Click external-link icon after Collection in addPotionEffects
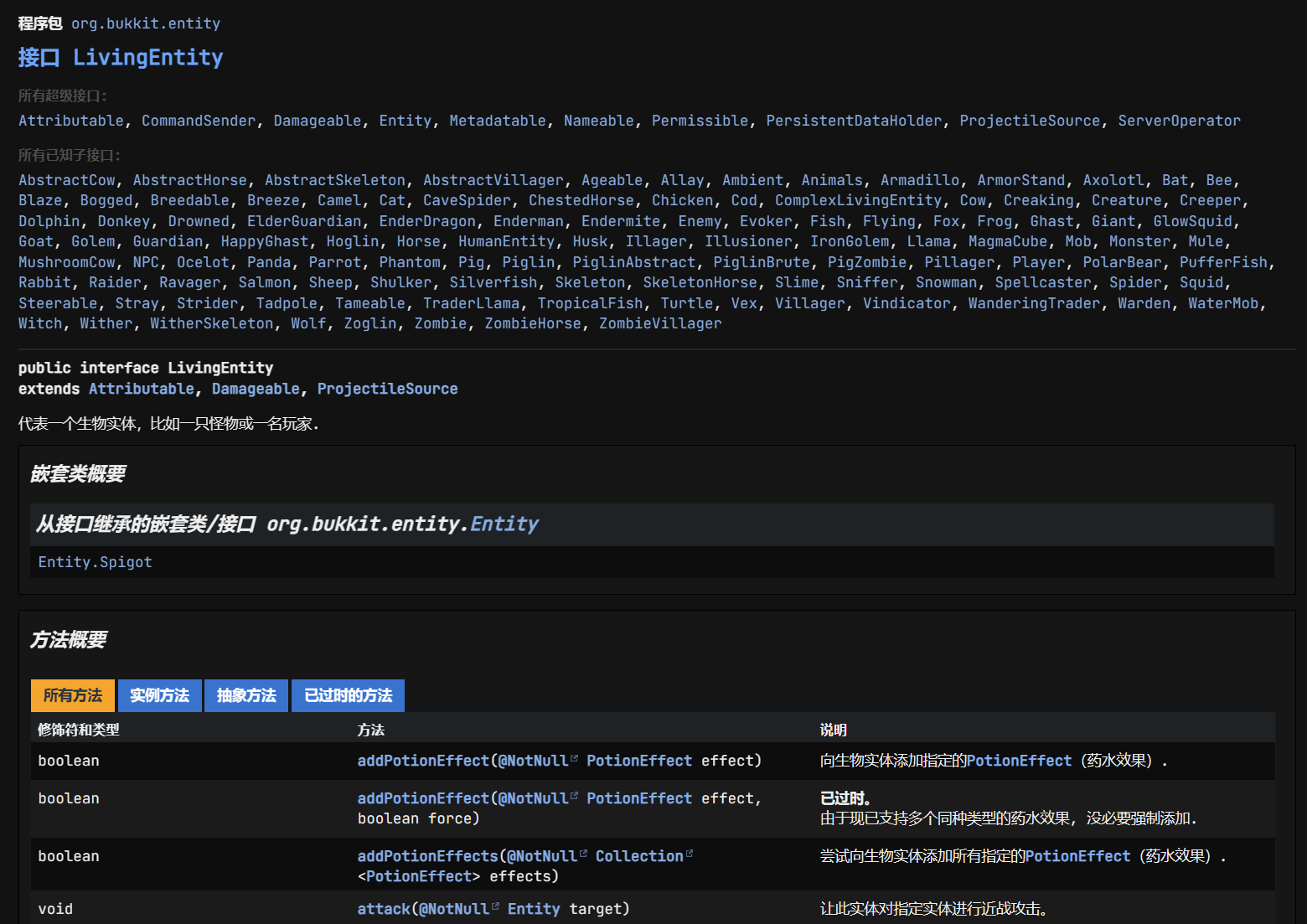 [690, 854]
